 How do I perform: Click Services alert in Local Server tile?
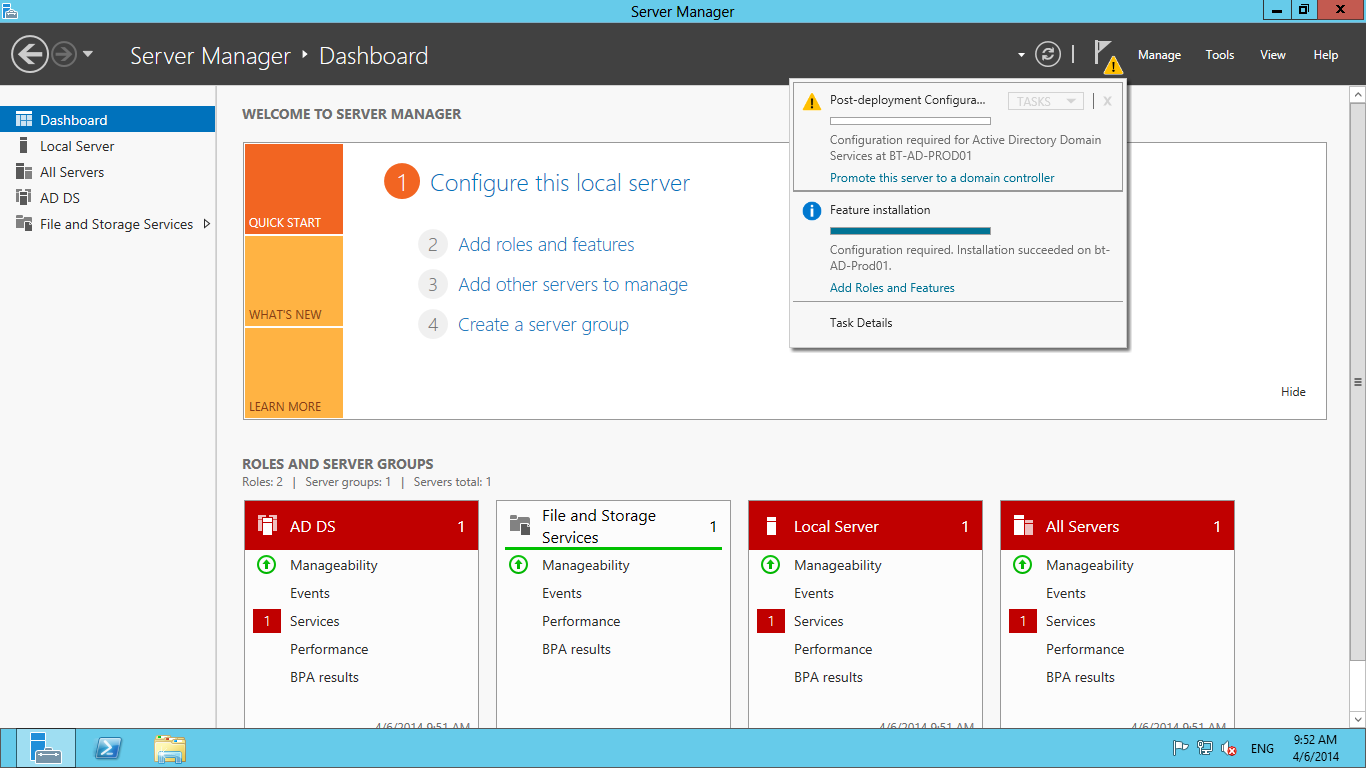pos(819,621)
